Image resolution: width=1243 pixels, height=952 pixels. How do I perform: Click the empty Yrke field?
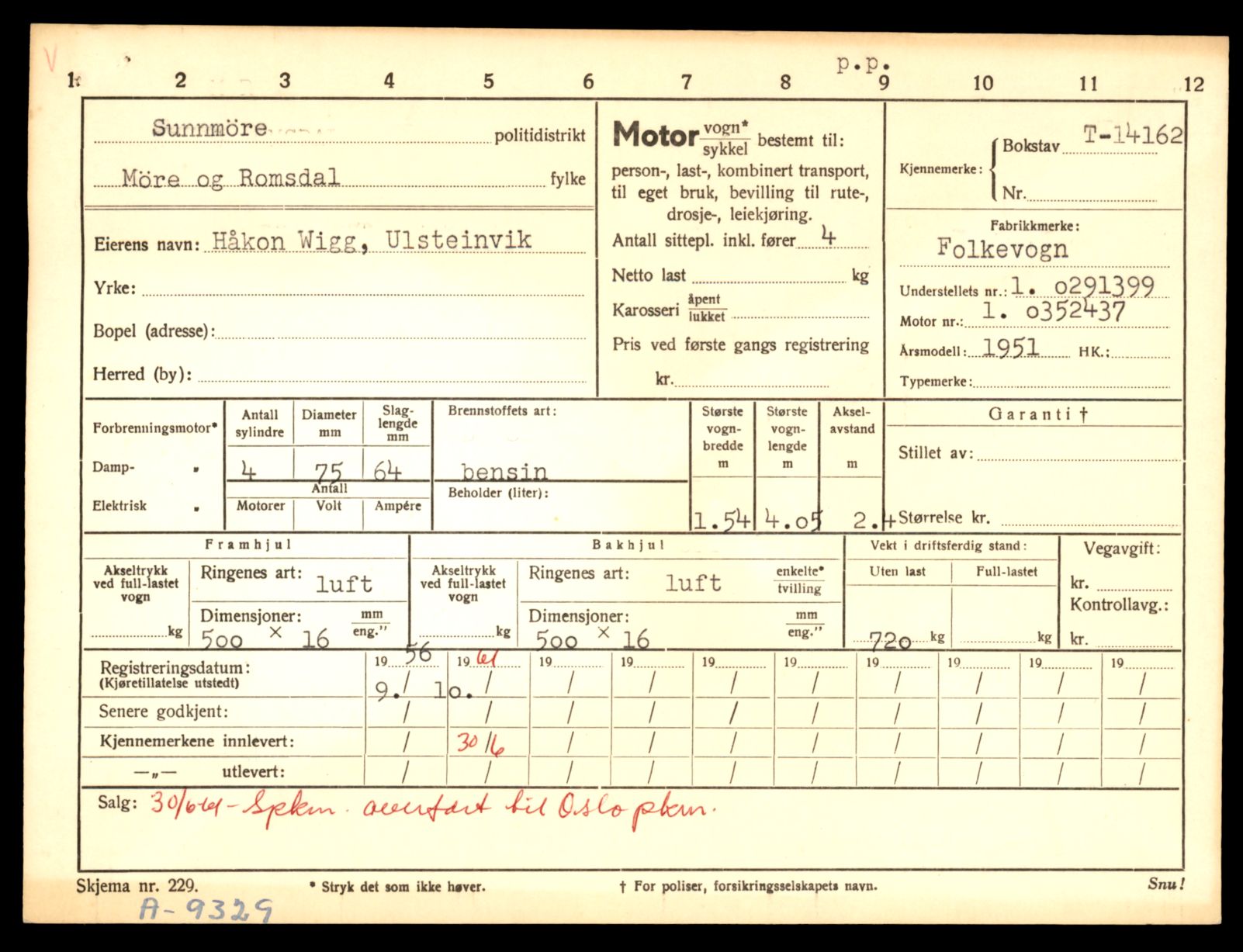(362, 288)
